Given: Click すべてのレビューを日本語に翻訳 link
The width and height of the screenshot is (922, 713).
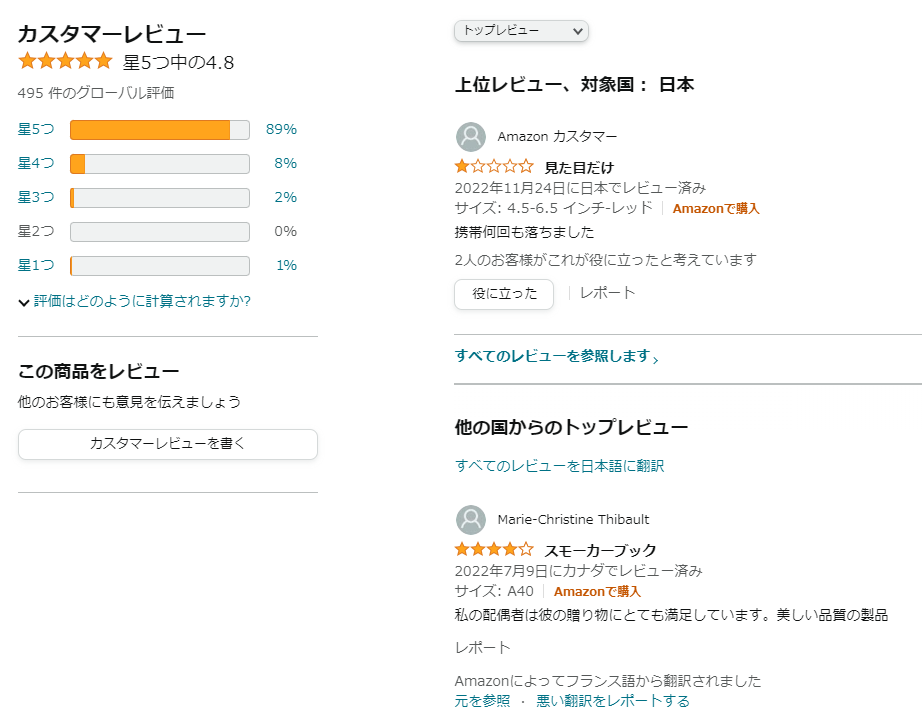Looking at the screenshot, I should point(559,466).
